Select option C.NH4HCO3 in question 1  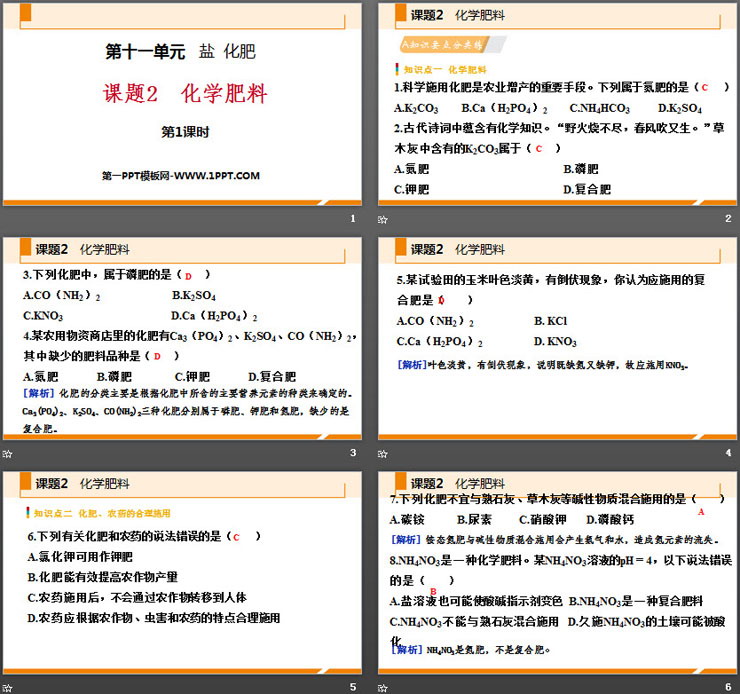pyautogui.click(x=600, y=107)
